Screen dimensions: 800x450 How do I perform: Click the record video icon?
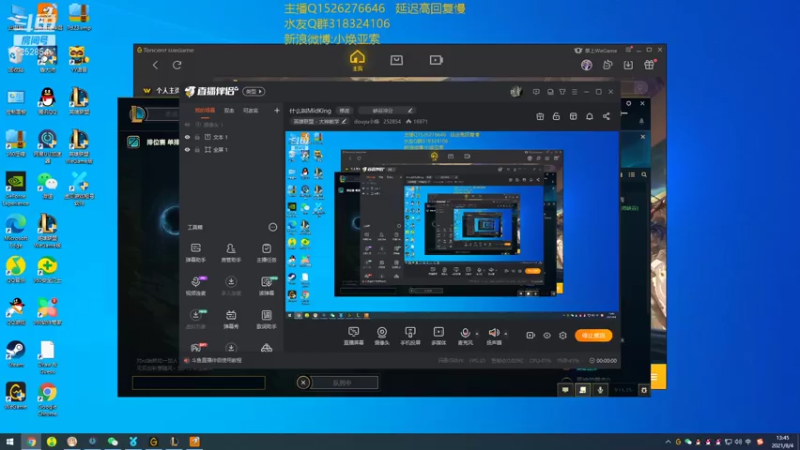[531, 336]
